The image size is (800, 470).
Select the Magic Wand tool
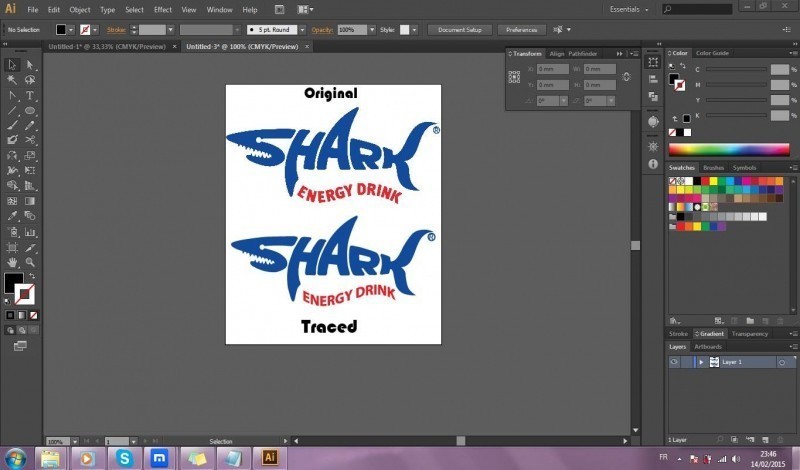12,80
